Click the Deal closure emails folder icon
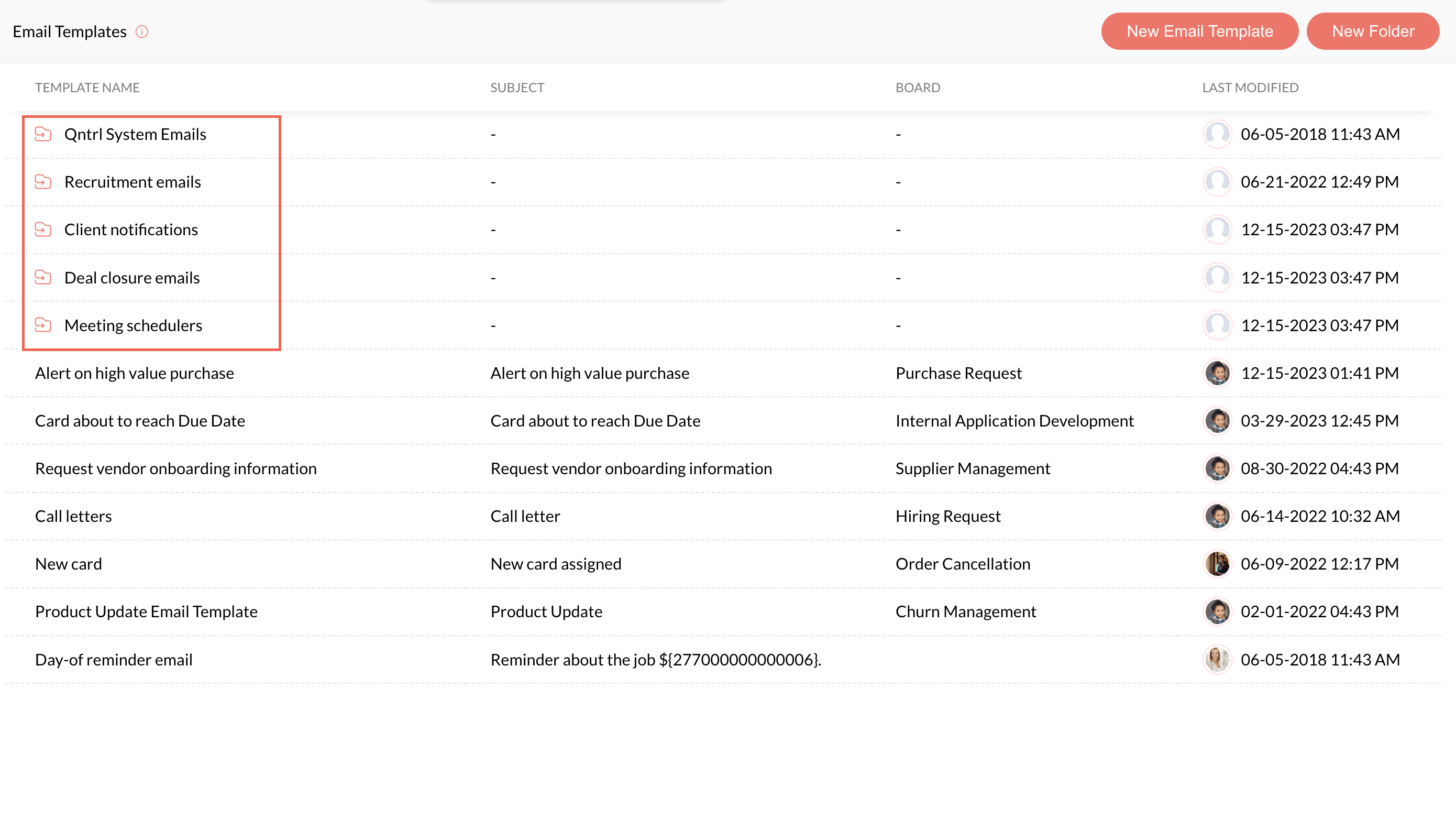The width and height of the screenshot is (1456, 830). point(43,278)
